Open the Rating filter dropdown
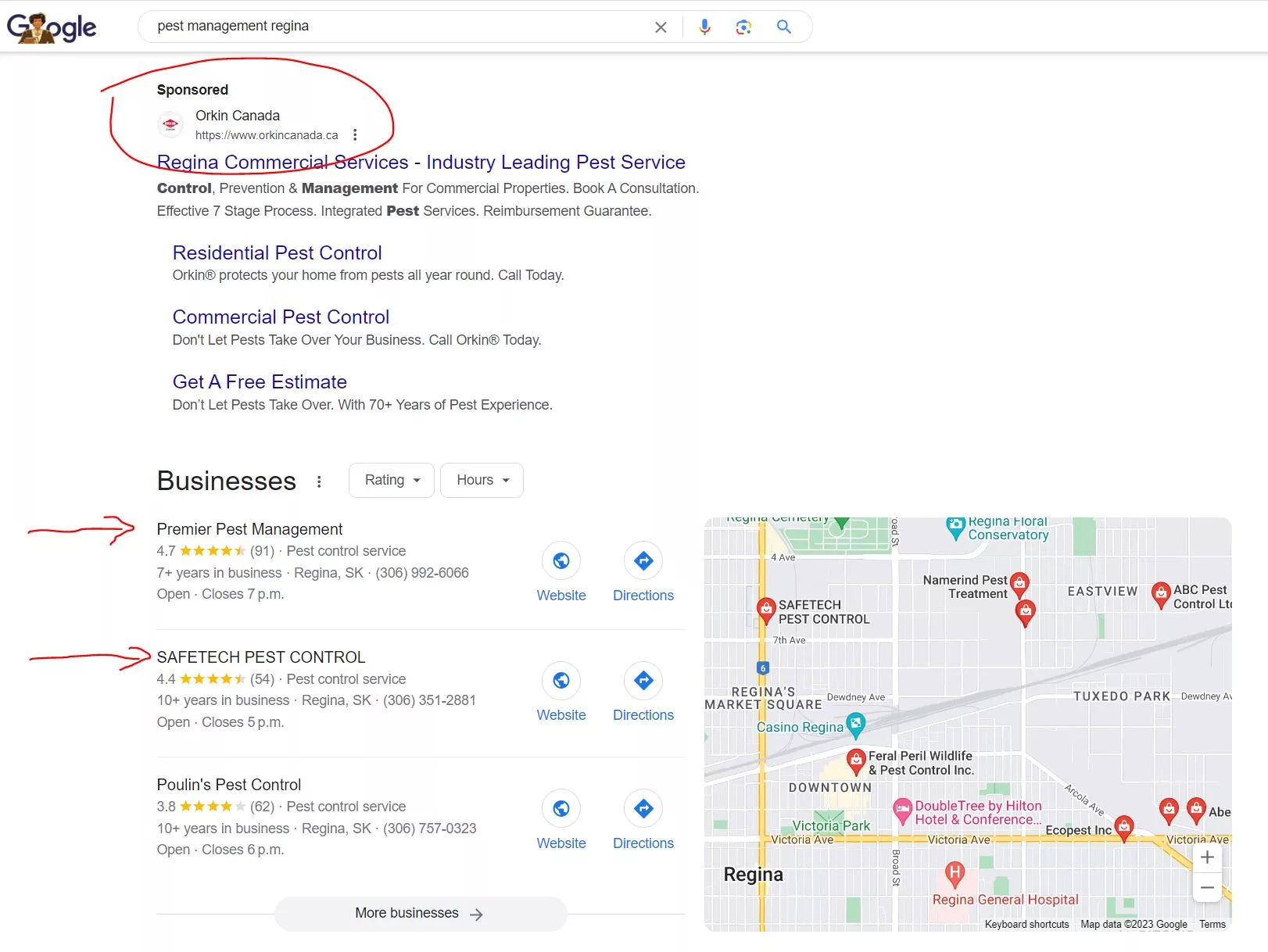Viewport: 1268px width, 952px height. click(392, 480)
